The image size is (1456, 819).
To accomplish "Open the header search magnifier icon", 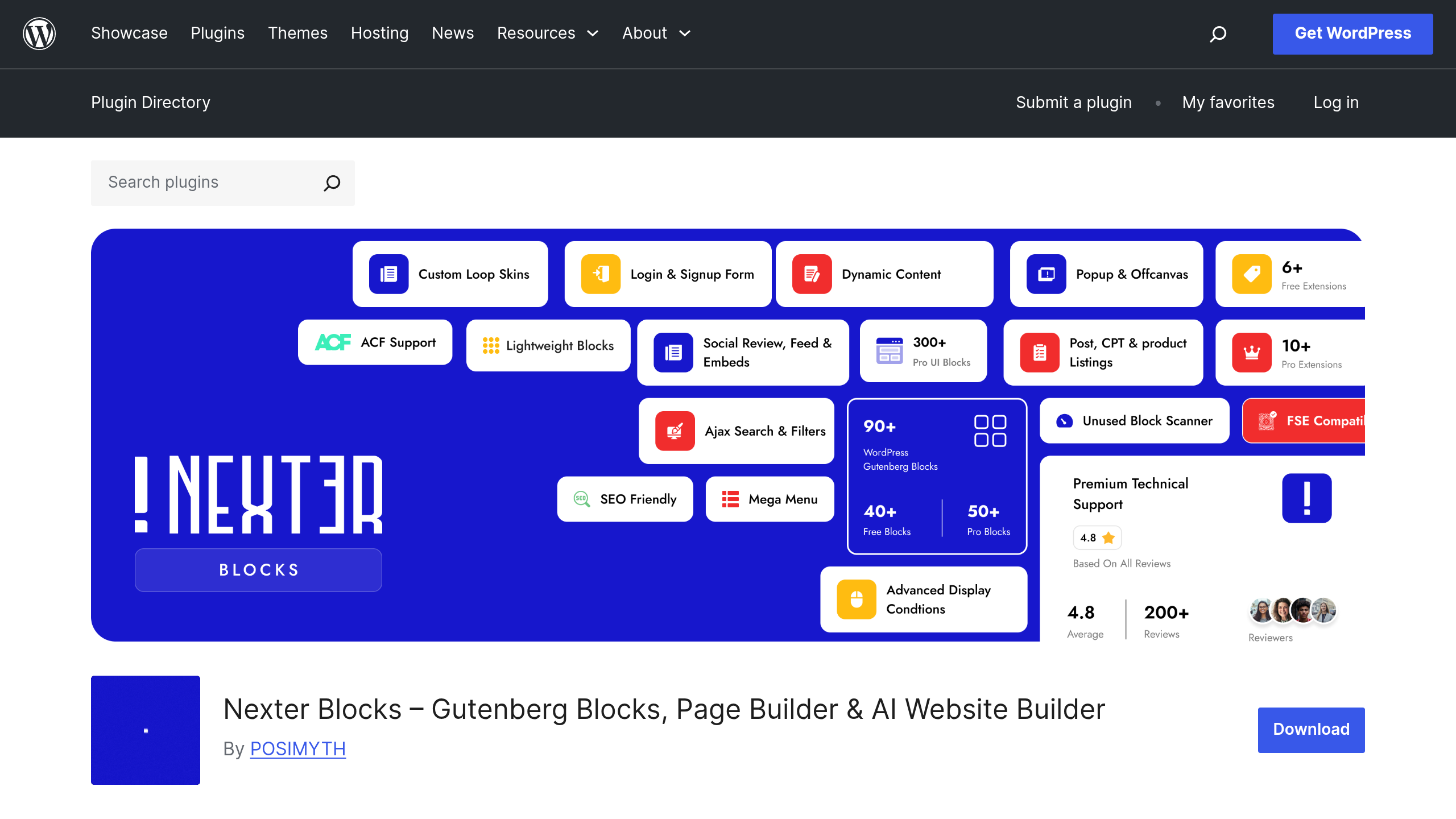I will tap(1218, 34).
